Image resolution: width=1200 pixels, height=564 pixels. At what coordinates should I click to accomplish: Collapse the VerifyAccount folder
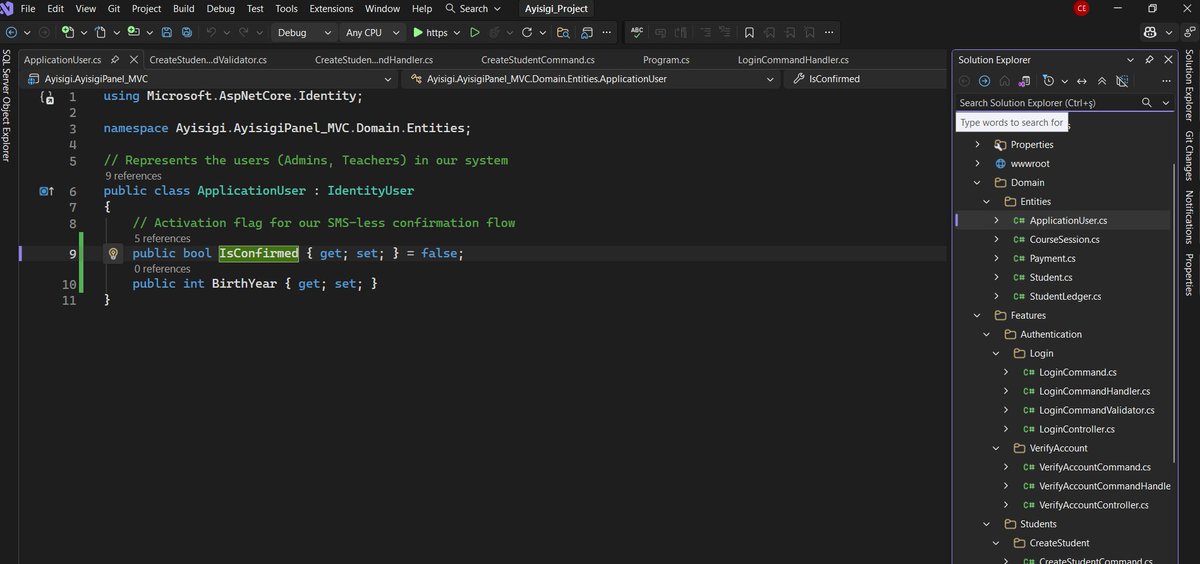click(x=996, y=449)
